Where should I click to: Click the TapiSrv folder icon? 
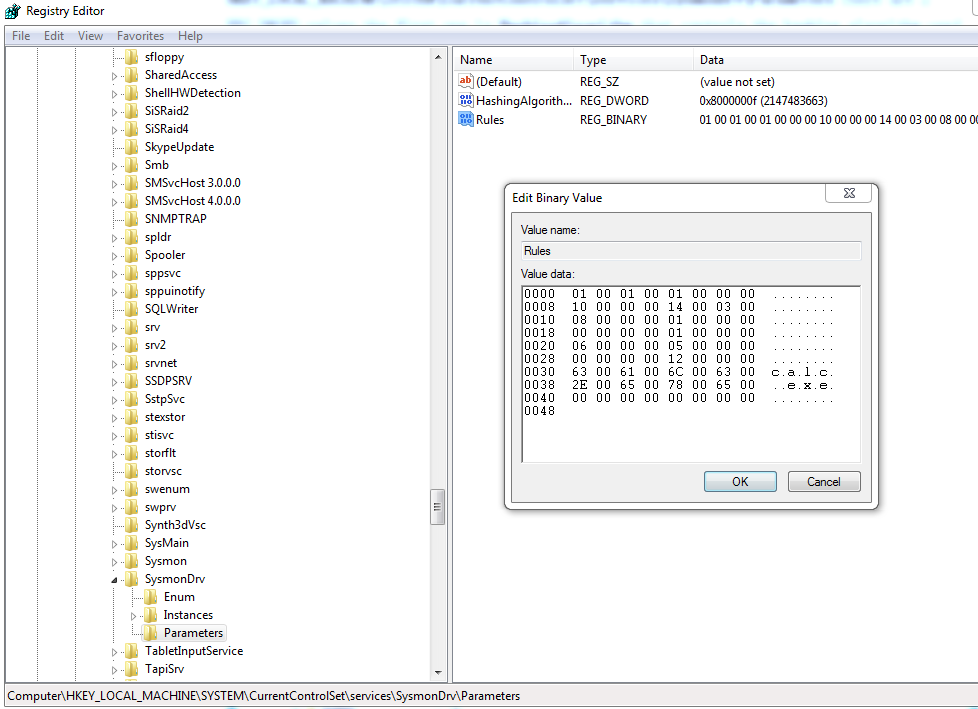[132, 669]
